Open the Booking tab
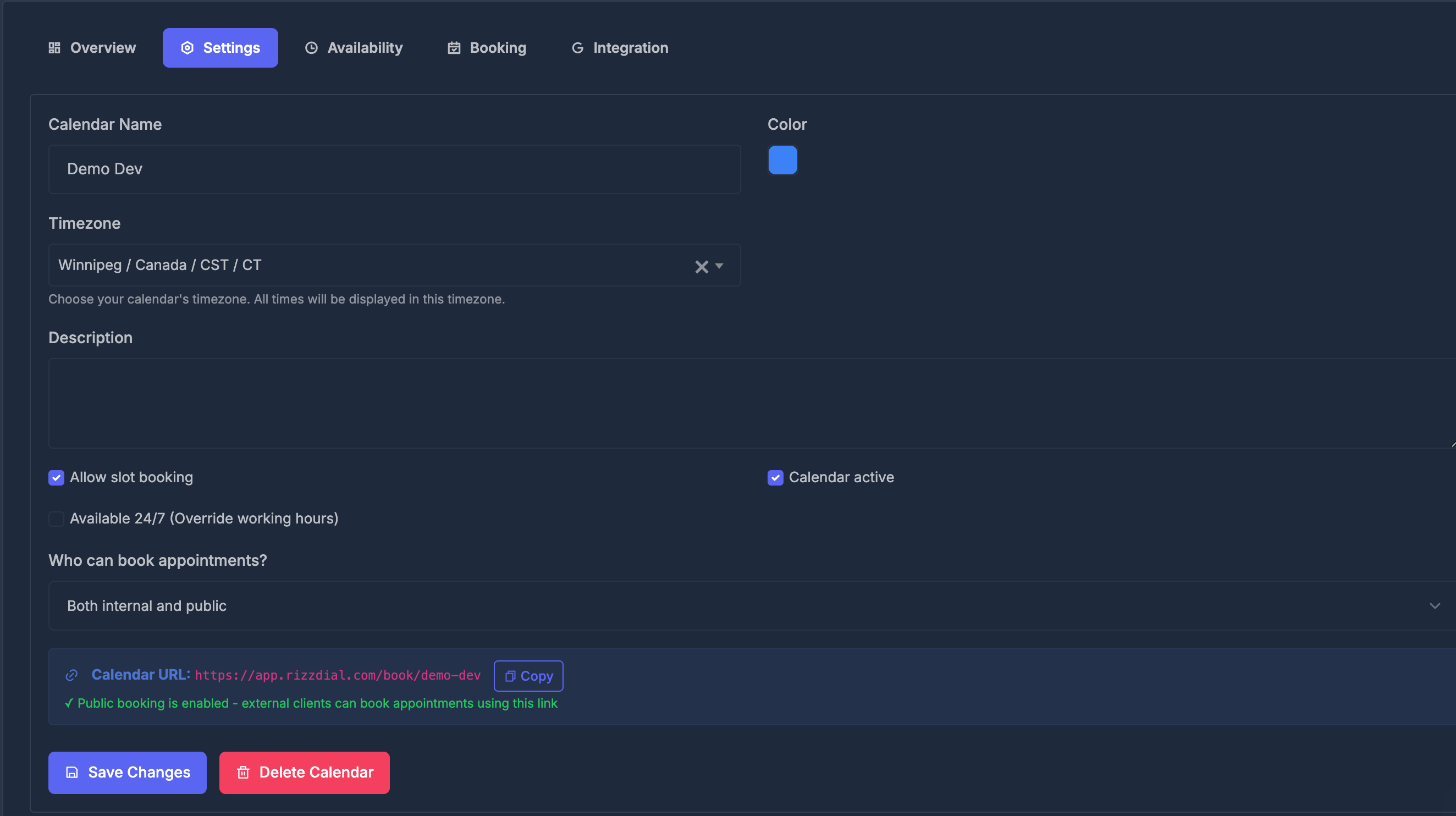Viewport: 1456px width, 816px height. (x=487, y=48)
